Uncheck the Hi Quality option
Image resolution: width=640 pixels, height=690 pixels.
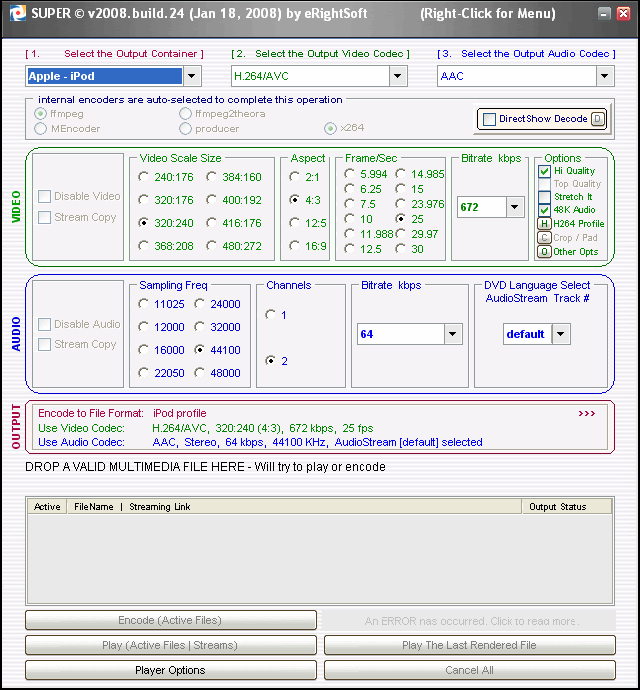[x=544, y=171]
